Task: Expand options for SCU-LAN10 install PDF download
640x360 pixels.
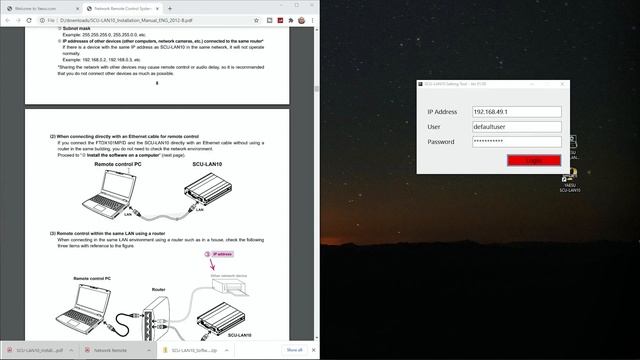Action: pos(71,350)
